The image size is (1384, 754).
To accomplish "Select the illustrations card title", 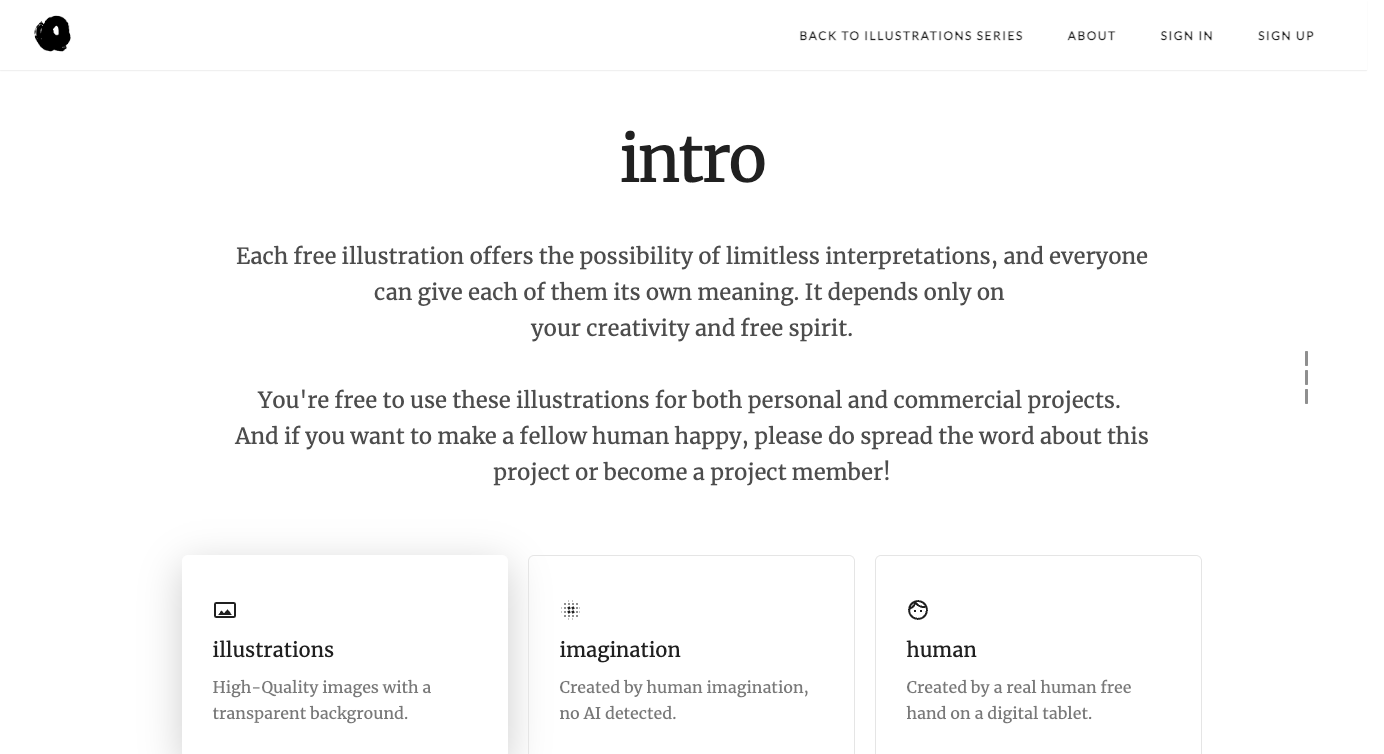I will [x=273, y=650].
